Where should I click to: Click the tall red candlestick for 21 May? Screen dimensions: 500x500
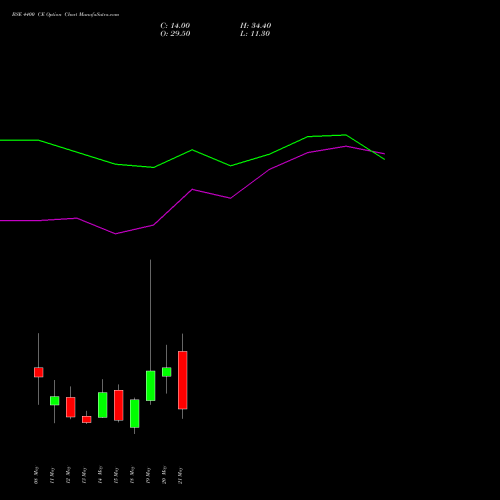183,380
